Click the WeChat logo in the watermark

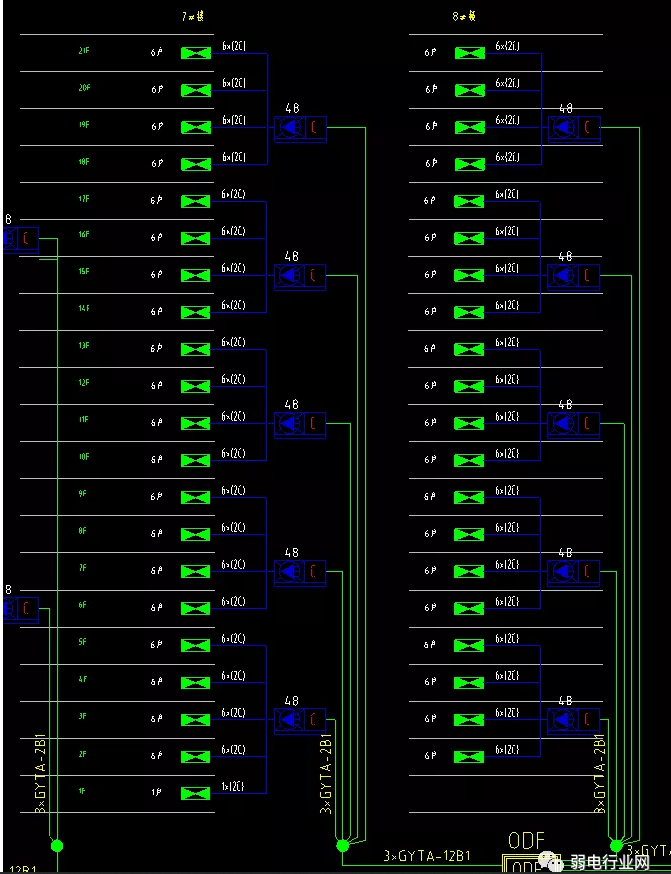(x=552, y=860)
